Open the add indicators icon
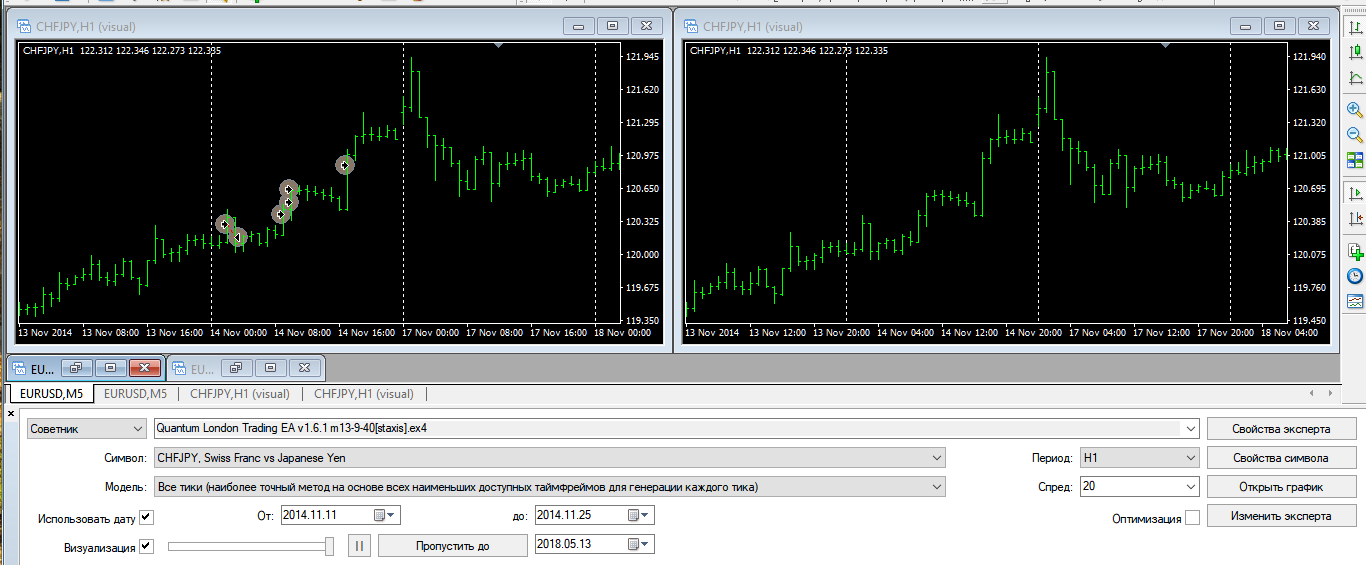Image resolution: width=1366 pixels, height=565 pixels. point(1355,251)
